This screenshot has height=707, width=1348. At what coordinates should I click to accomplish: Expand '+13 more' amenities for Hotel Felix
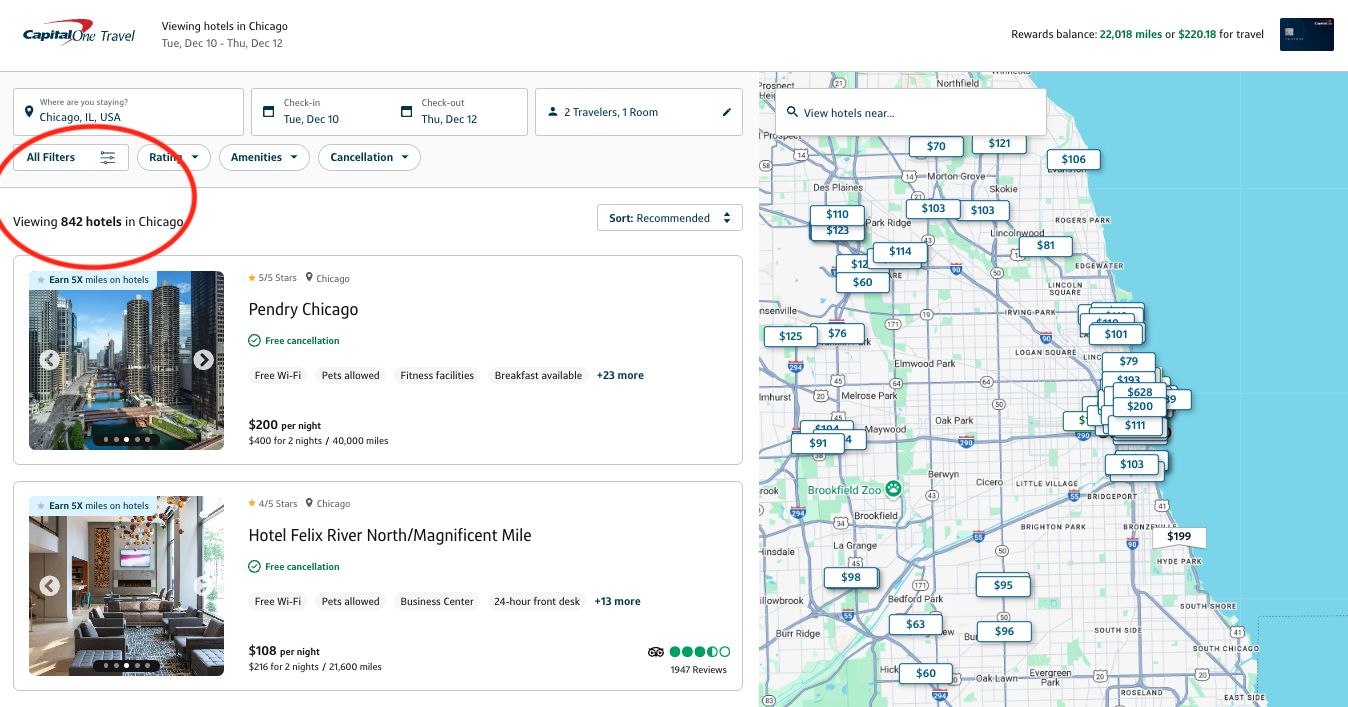(617, 602)
